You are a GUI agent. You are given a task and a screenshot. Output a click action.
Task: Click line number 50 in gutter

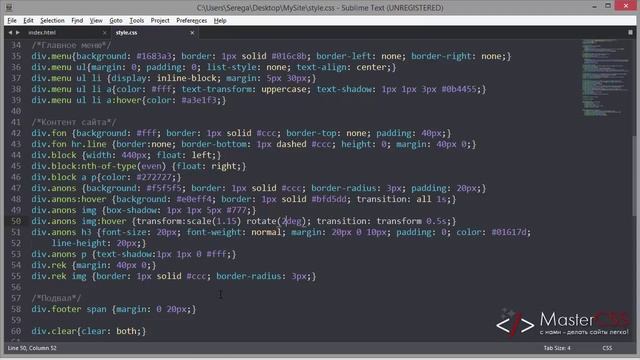pyautogui.click(x=16, y=221)
